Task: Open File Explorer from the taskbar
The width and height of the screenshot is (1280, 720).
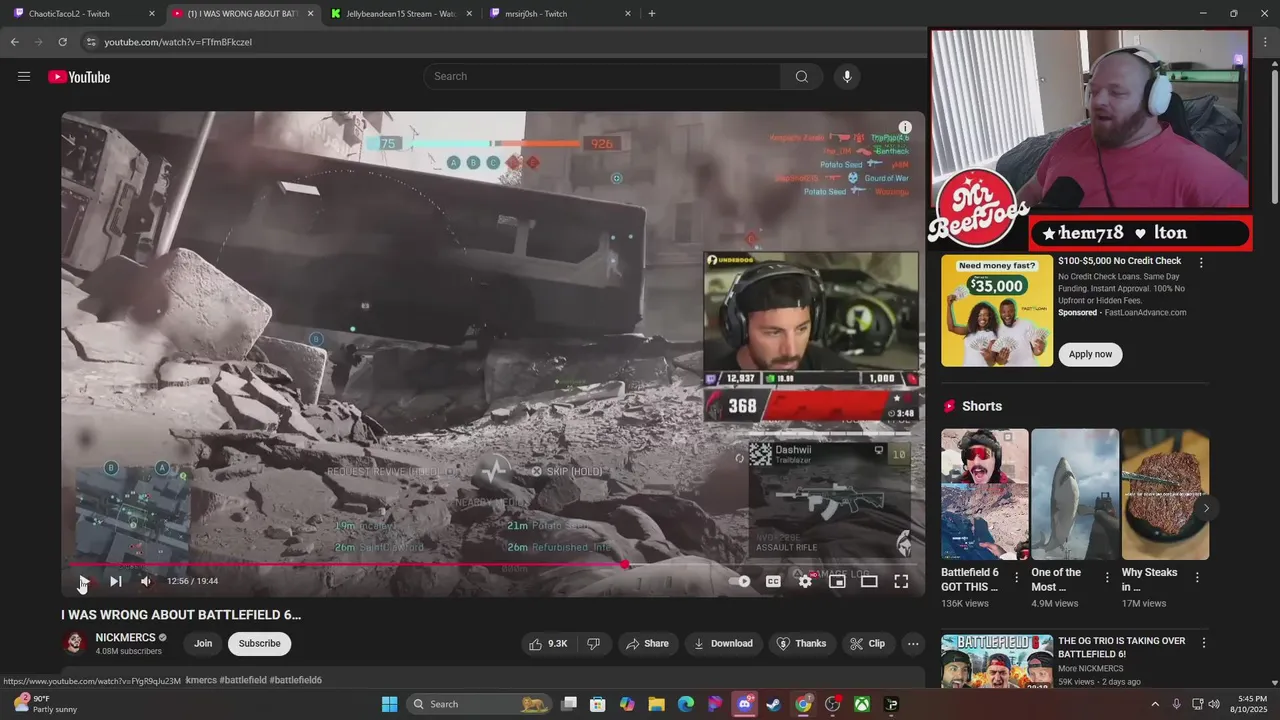Action: click(657, 704)
